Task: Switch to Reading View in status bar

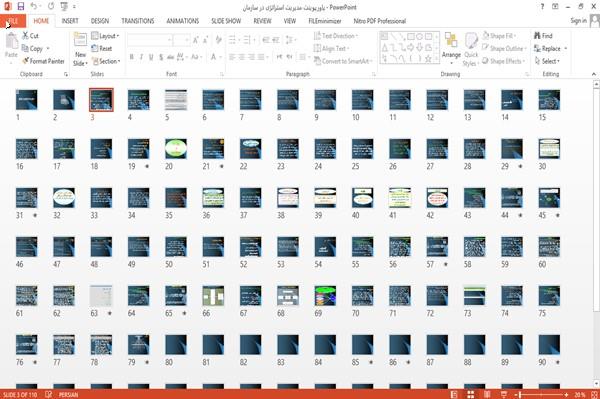Action: pos(487,394)
